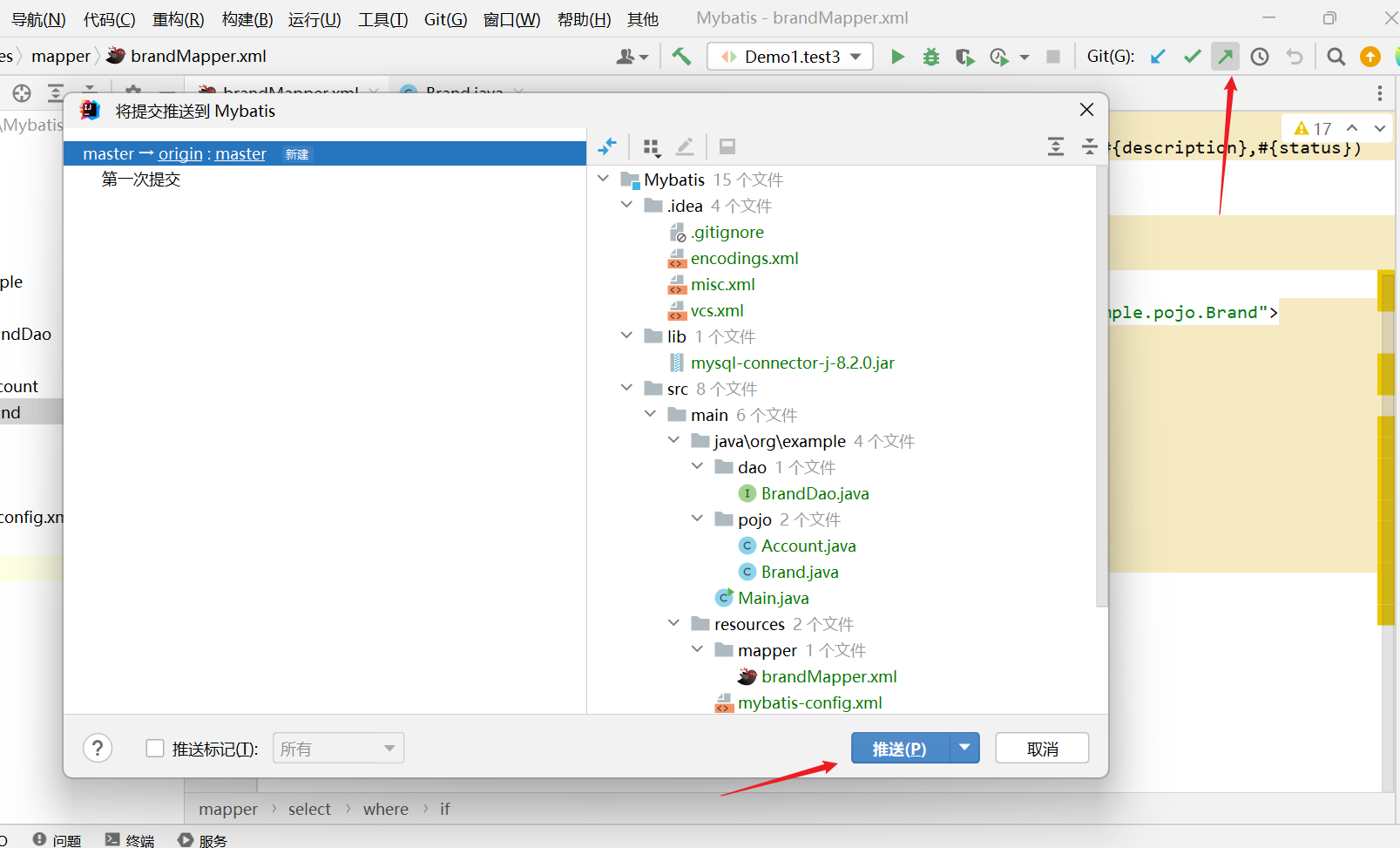Viewport: 1400px width, 848px height.
Task: Collapse the main folder node
Action: click(x=651, y=414)
